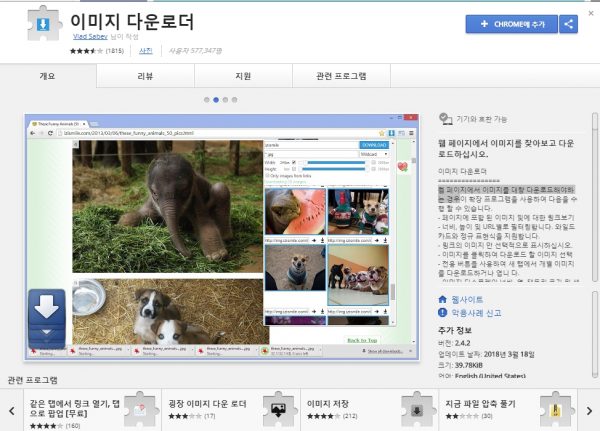600x431 pixels.
Task: Click the Back to Top link in the screenshot
Action: click(x=362, y=340)
